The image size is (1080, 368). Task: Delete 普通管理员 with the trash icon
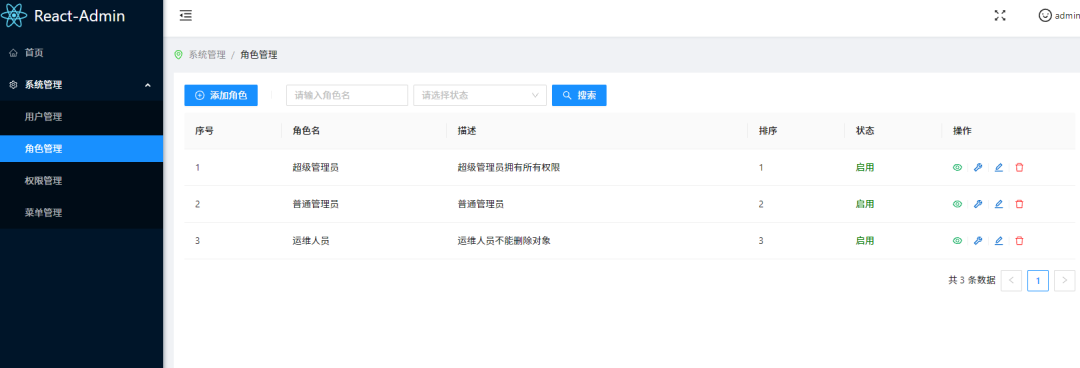click(x=1019, y=204)
